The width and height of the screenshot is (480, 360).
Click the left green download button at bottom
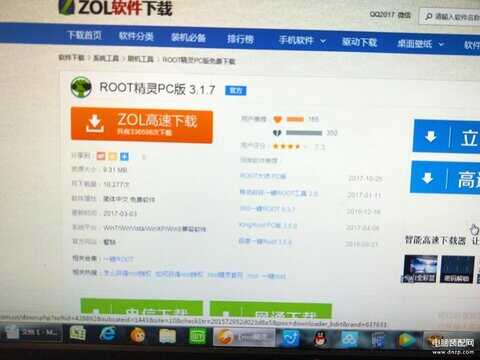[x=142, y=308]
